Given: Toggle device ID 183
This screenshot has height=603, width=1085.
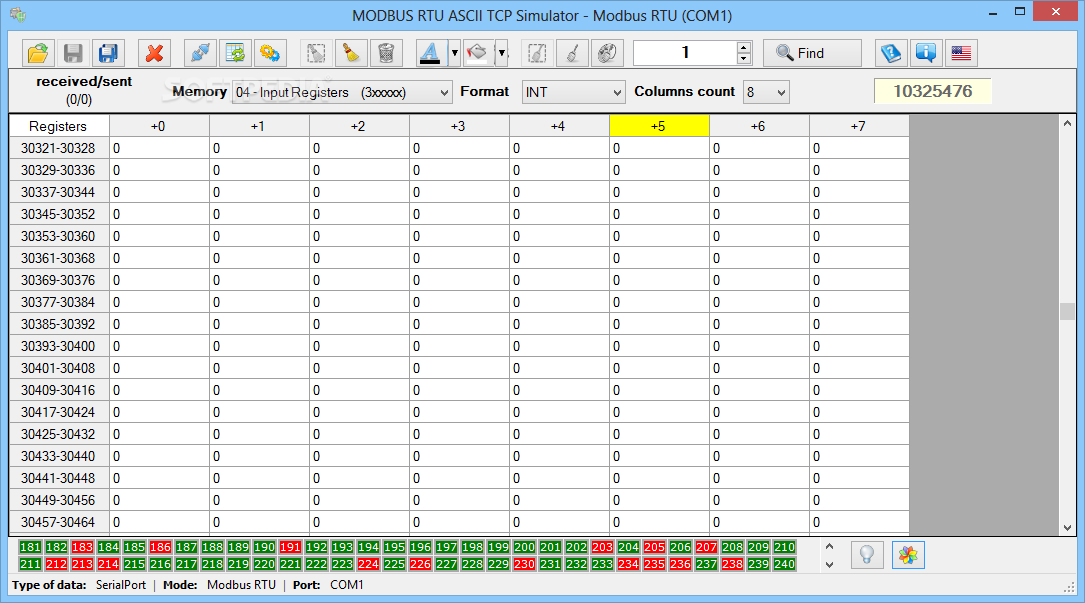Looking at the screenshot, I should pyautogui.click(x=82, y=547).
